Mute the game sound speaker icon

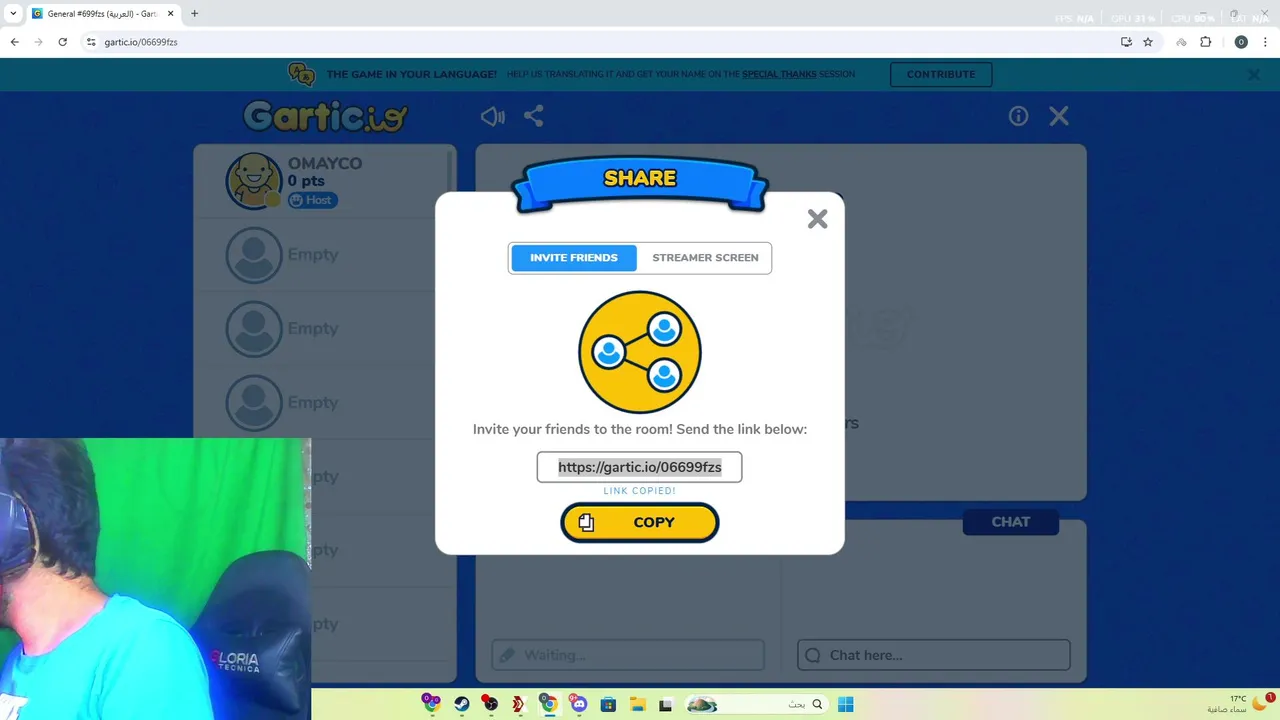click(x=492, y=117)
